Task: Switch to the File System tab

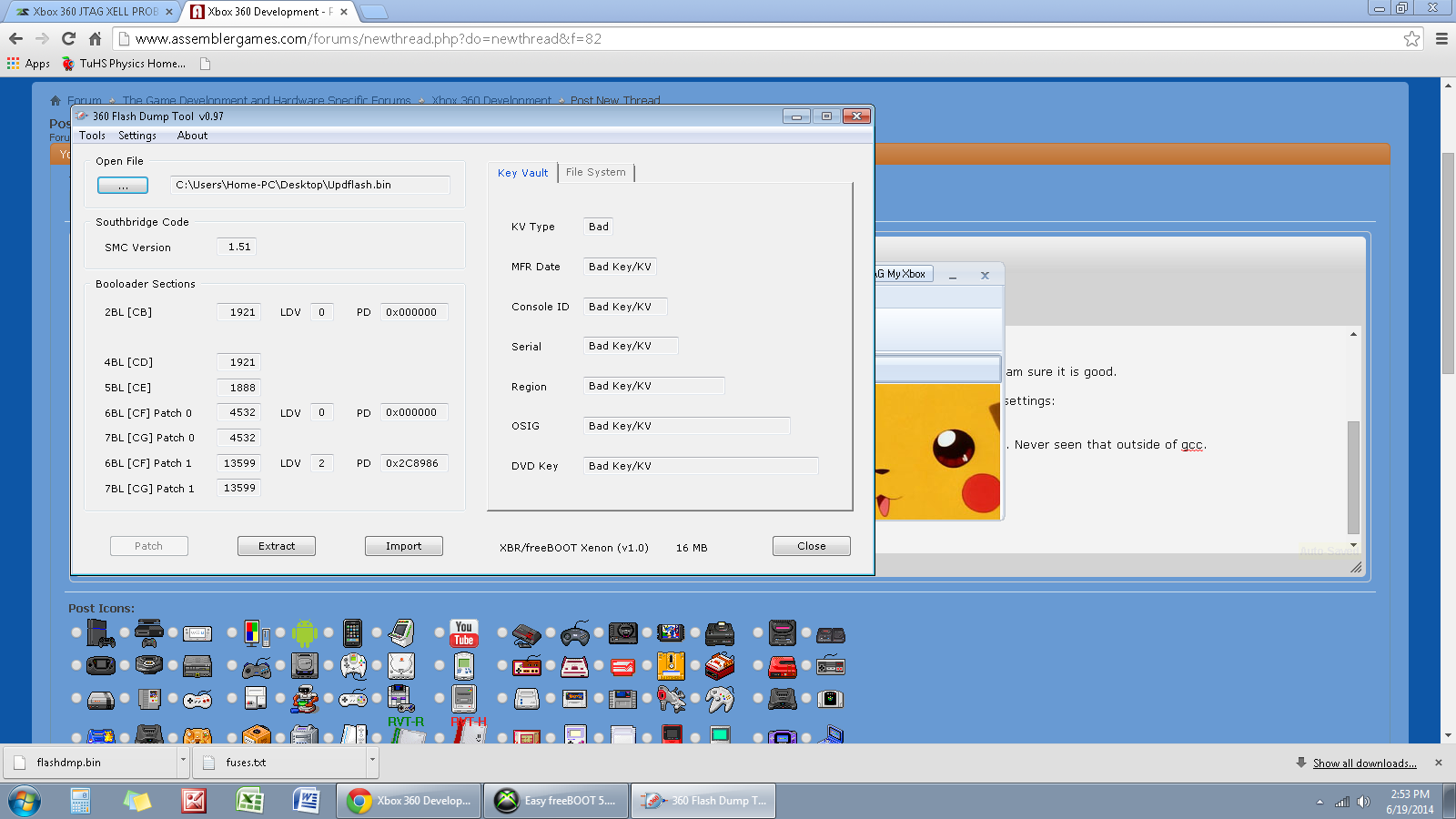Action: click(x=596, y=172)
